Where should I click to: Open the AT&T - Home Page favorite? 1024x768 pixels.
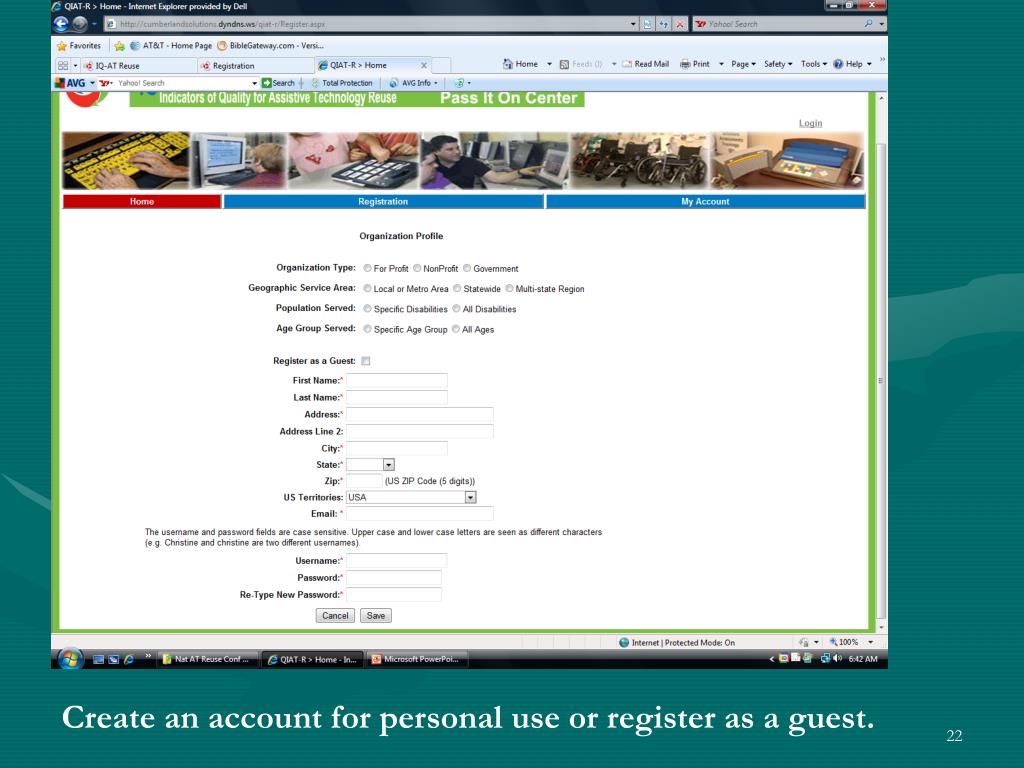coord(171,46)
